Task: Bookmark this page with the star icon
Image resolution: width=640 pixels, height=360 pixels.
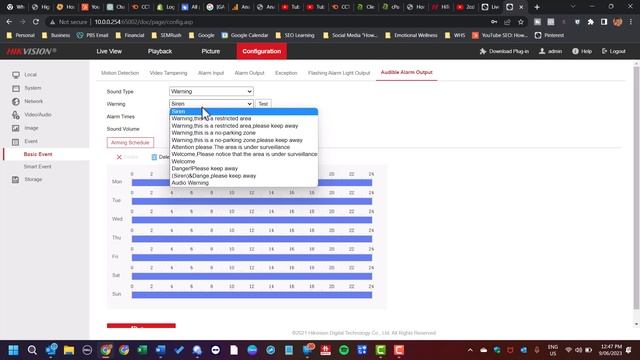Action: [x=521, y=22]
